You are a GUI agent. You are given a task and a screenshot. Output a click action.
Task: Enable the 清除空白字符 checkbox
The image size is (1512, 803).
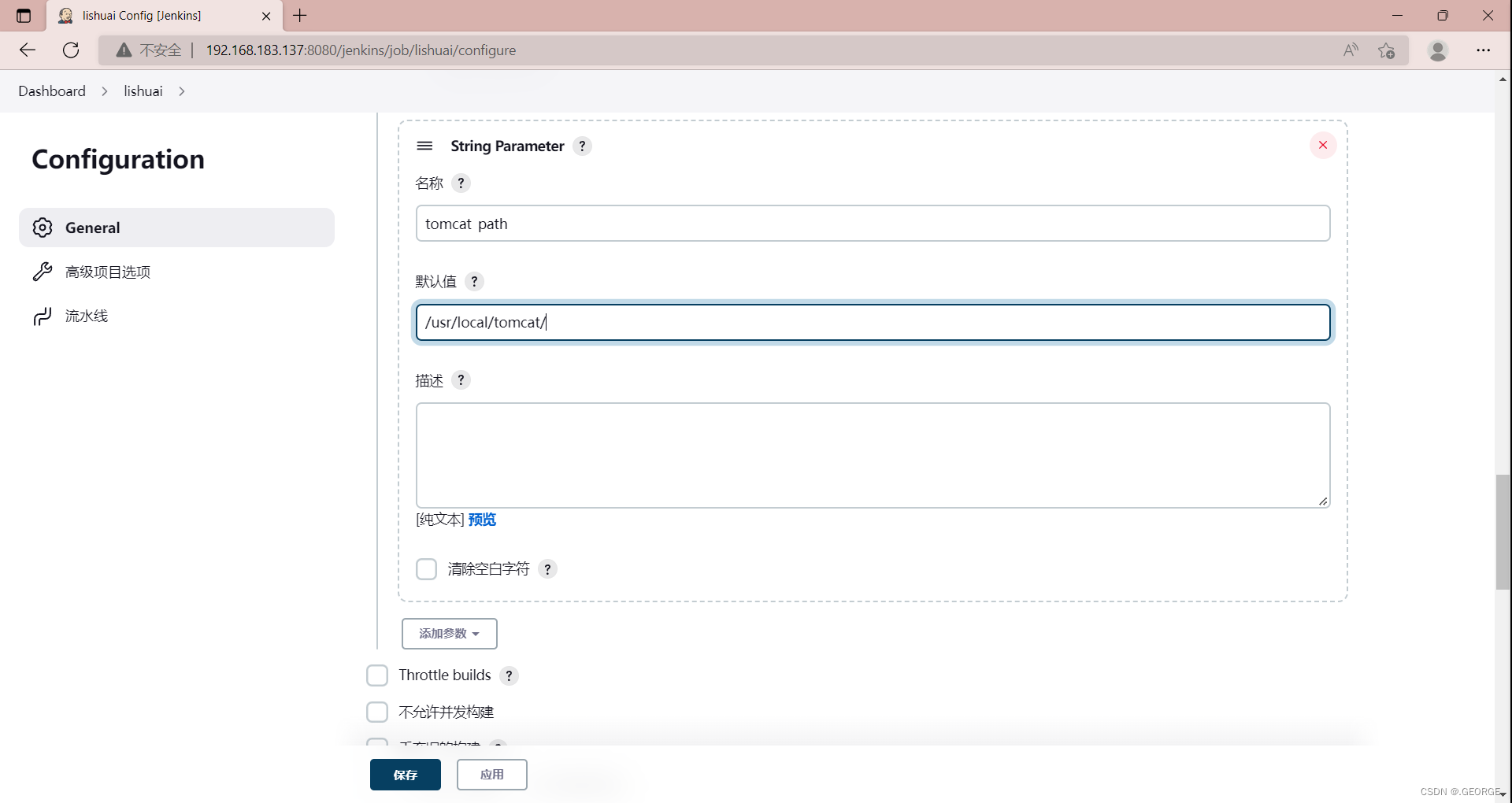tap(426, 569)
